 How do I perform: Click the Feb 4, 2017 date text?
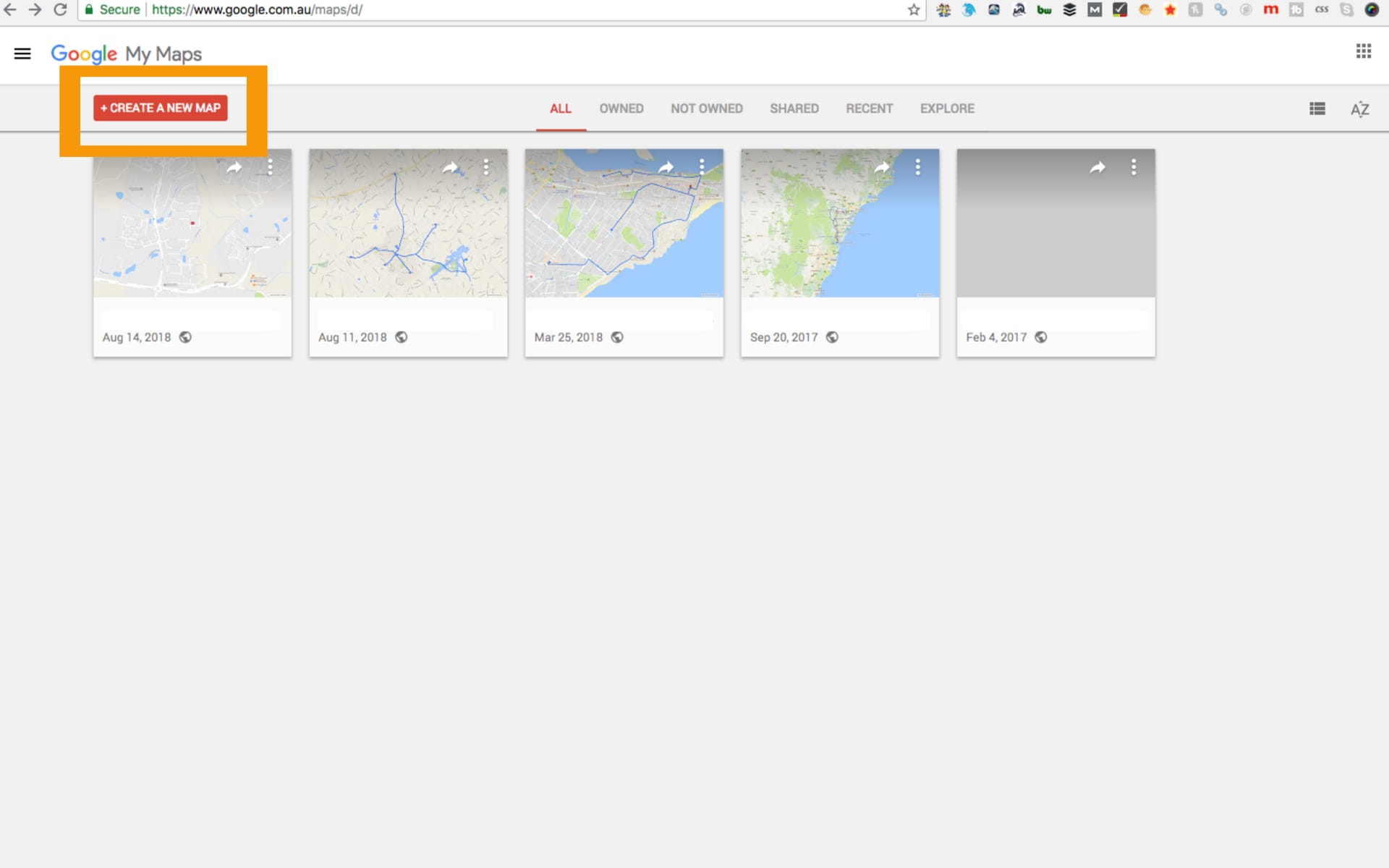996,337
